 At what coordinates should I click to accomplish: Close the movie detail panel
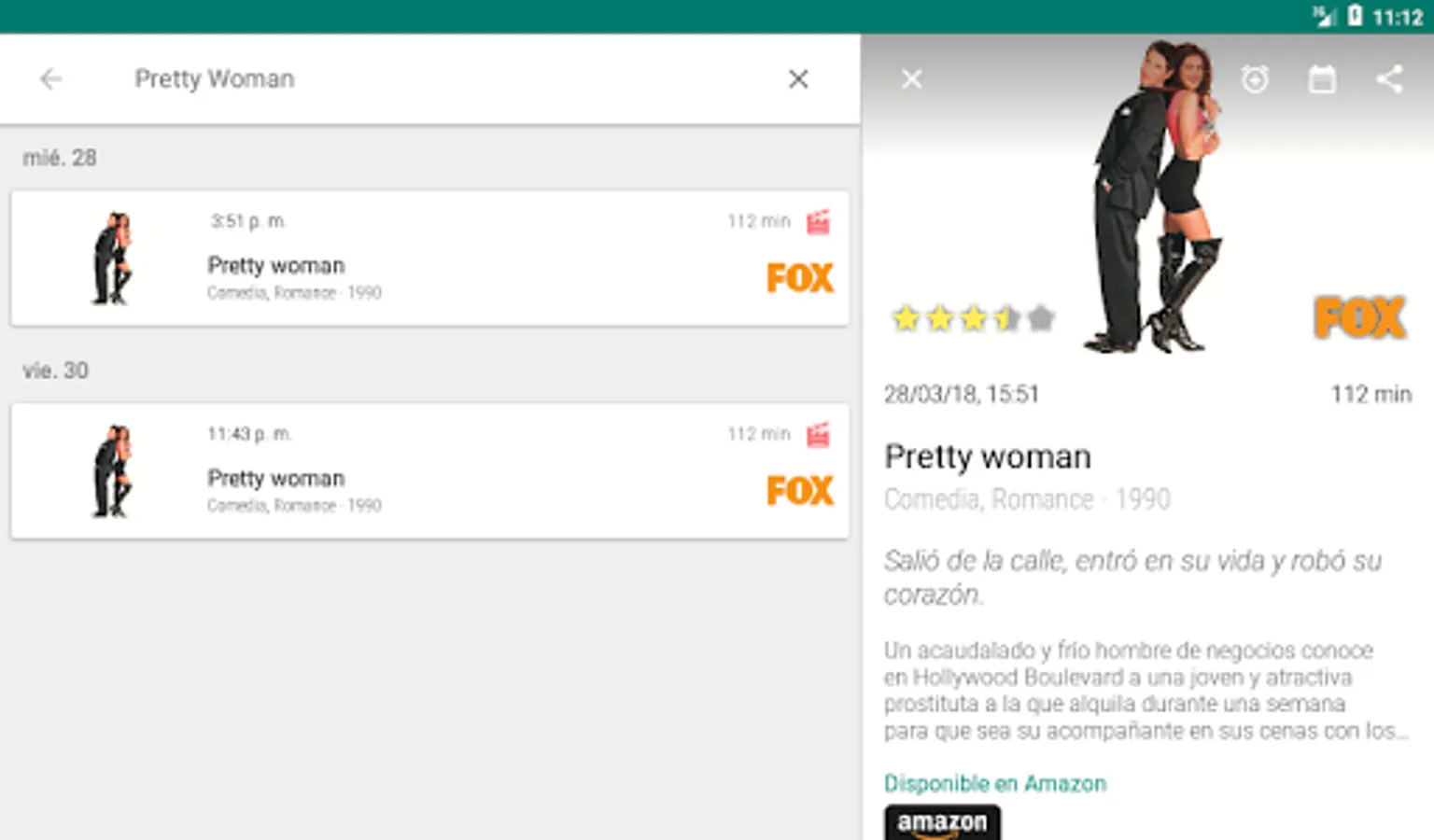(x=912, y=79)
